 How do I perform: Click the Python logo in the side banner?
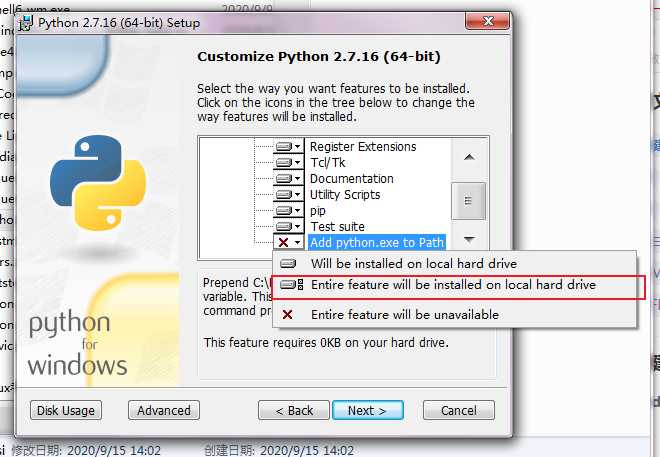coord(98,183)
